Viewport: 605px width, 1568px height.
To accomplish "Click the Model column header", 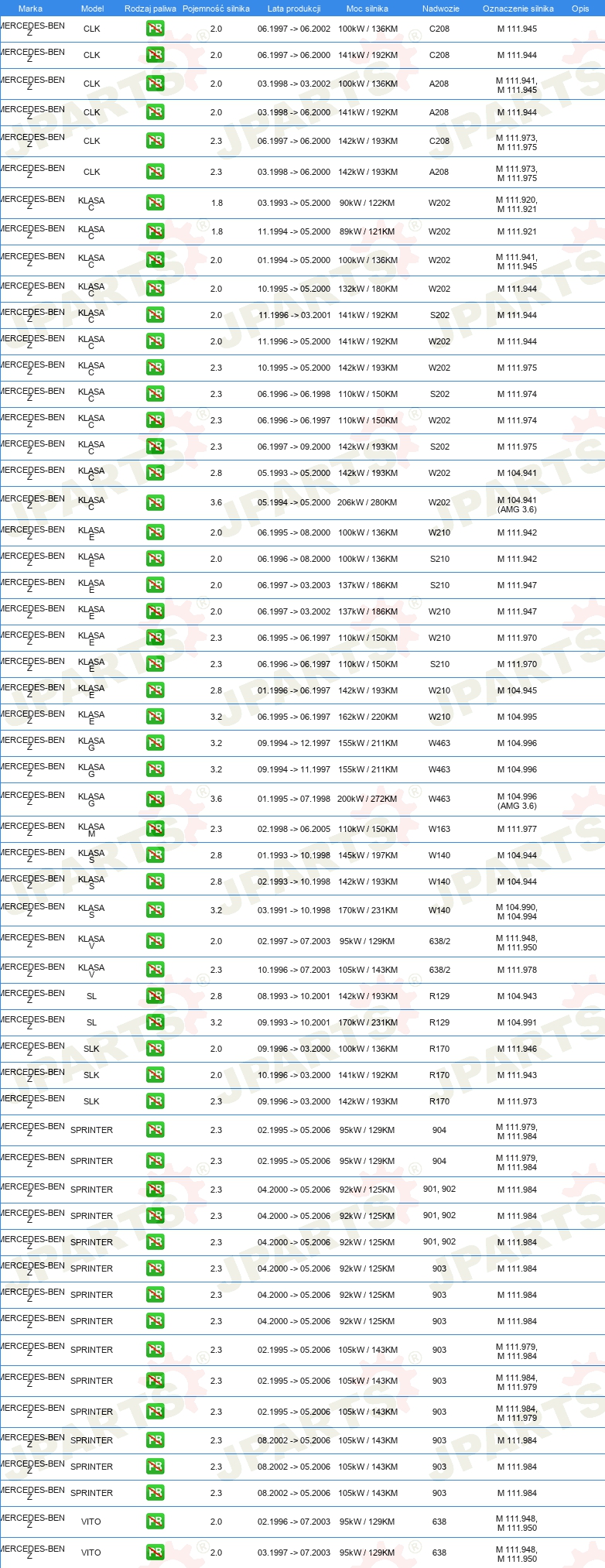I will 92,9.
